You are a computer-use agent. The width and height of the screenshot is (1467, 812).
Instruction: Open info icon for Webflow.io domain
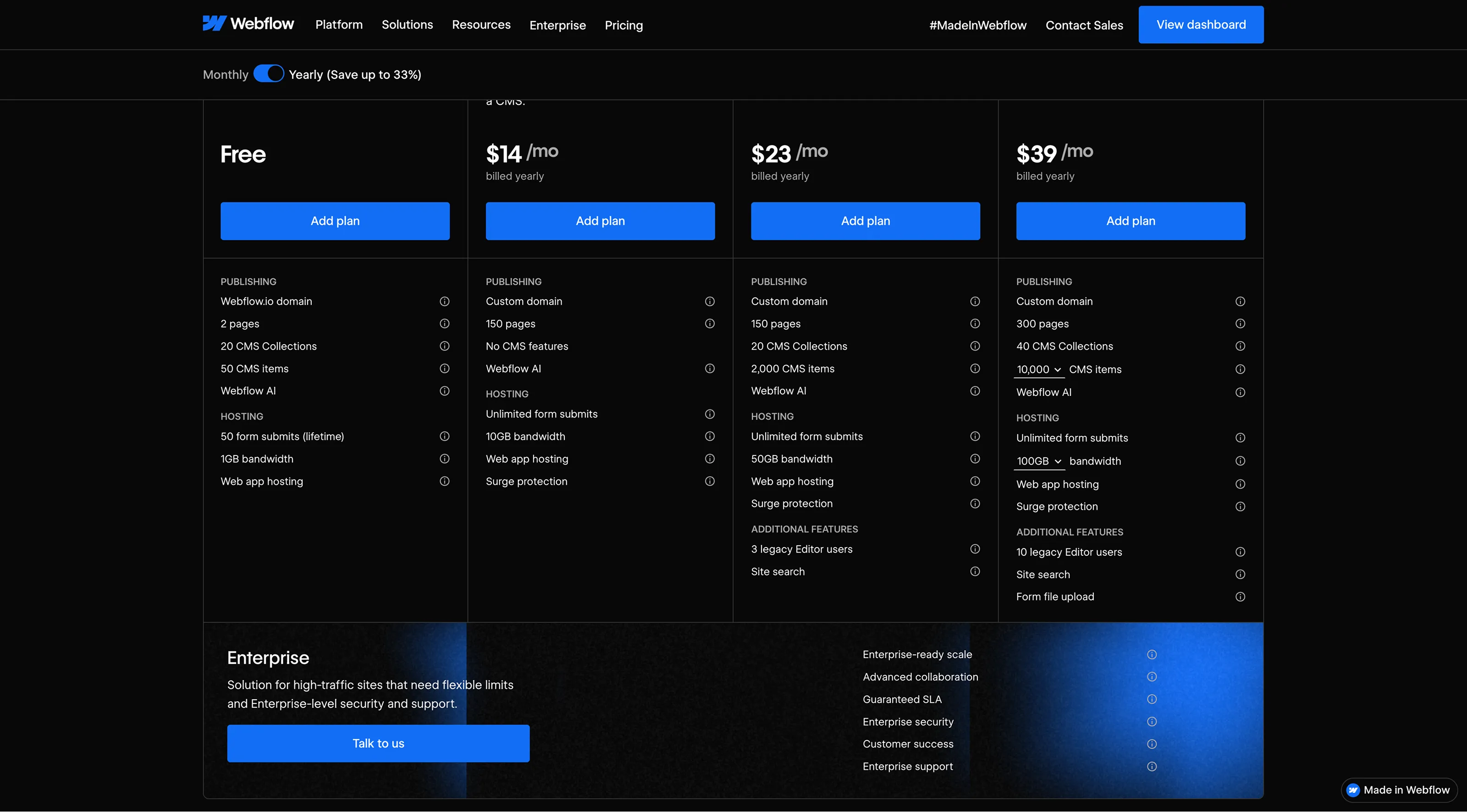pyautogui.click(x=445, y=301)
